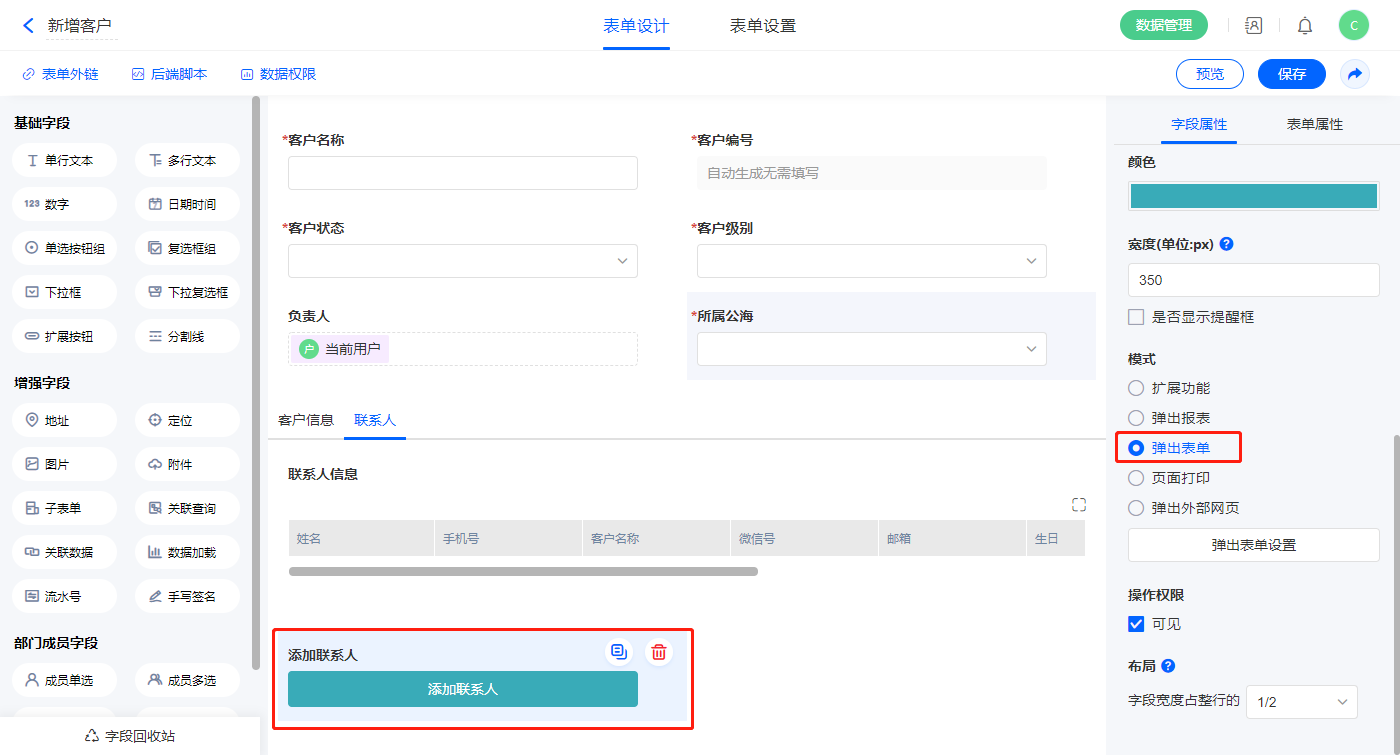1400x755 pixels.
Task: Click the 客户名称 text input field
Action: click(x=463, y=173)
